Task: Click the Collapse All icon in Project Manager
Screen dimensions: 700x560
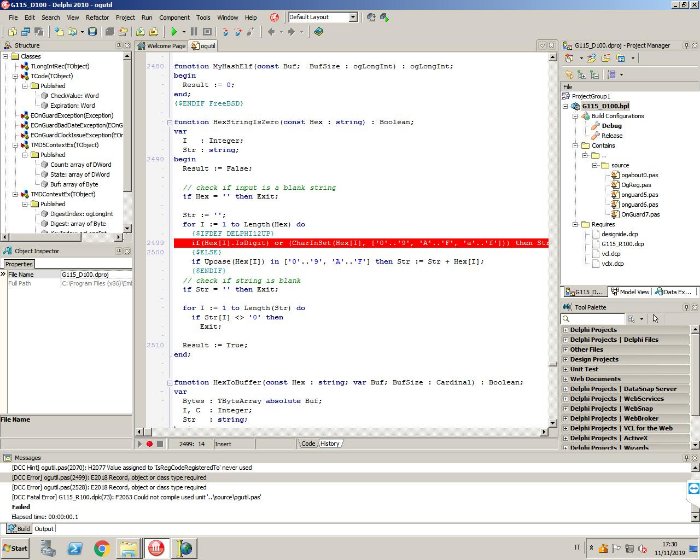Action: (x=594, y=75)
